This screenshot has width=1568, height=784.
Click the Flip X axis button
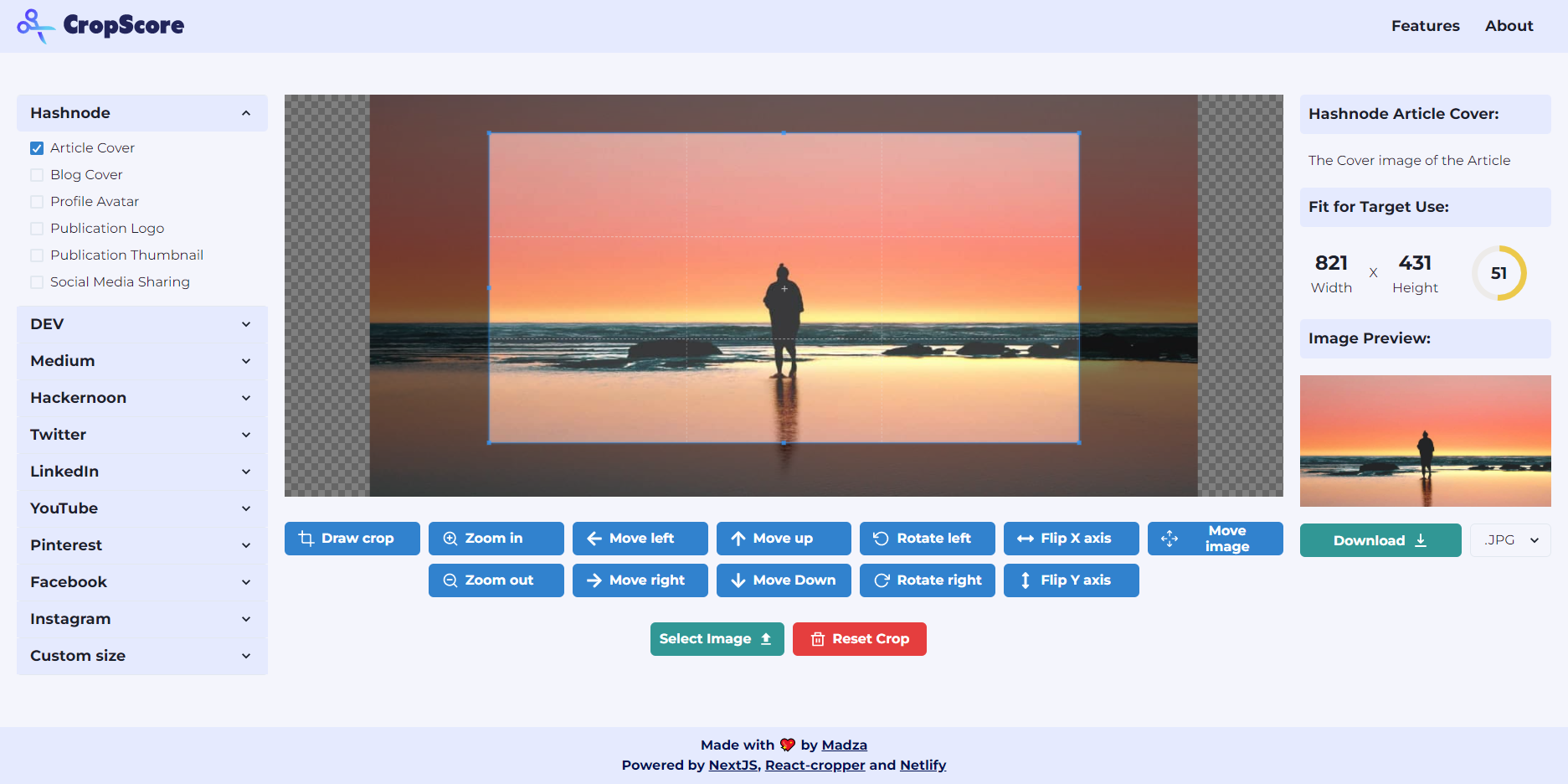click(x=1071, y=539)
